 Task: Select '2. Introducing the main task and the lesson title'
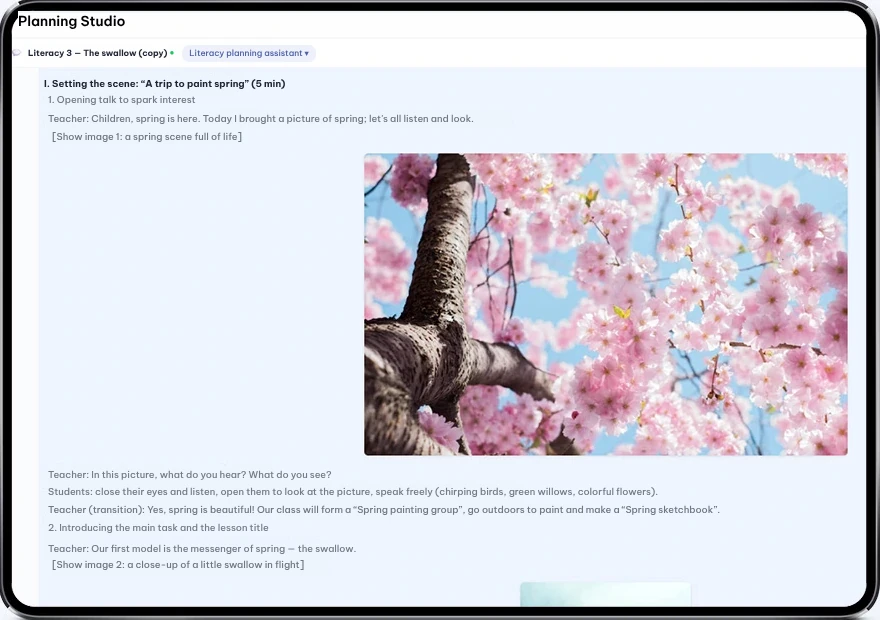click(158, 528)
